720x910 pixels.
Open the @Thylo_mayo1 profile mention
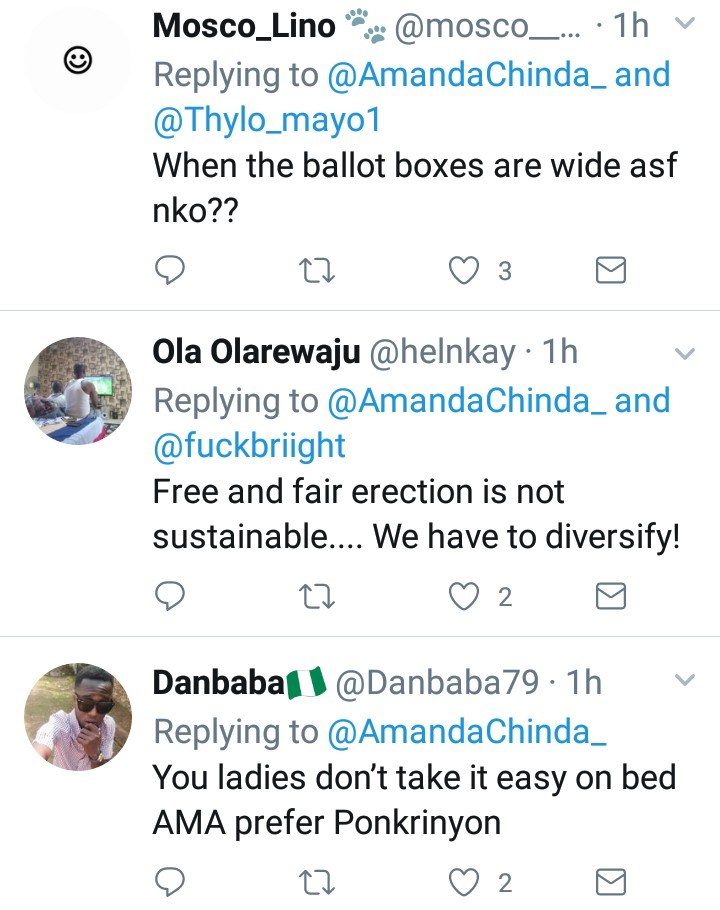tap(268, 119)
